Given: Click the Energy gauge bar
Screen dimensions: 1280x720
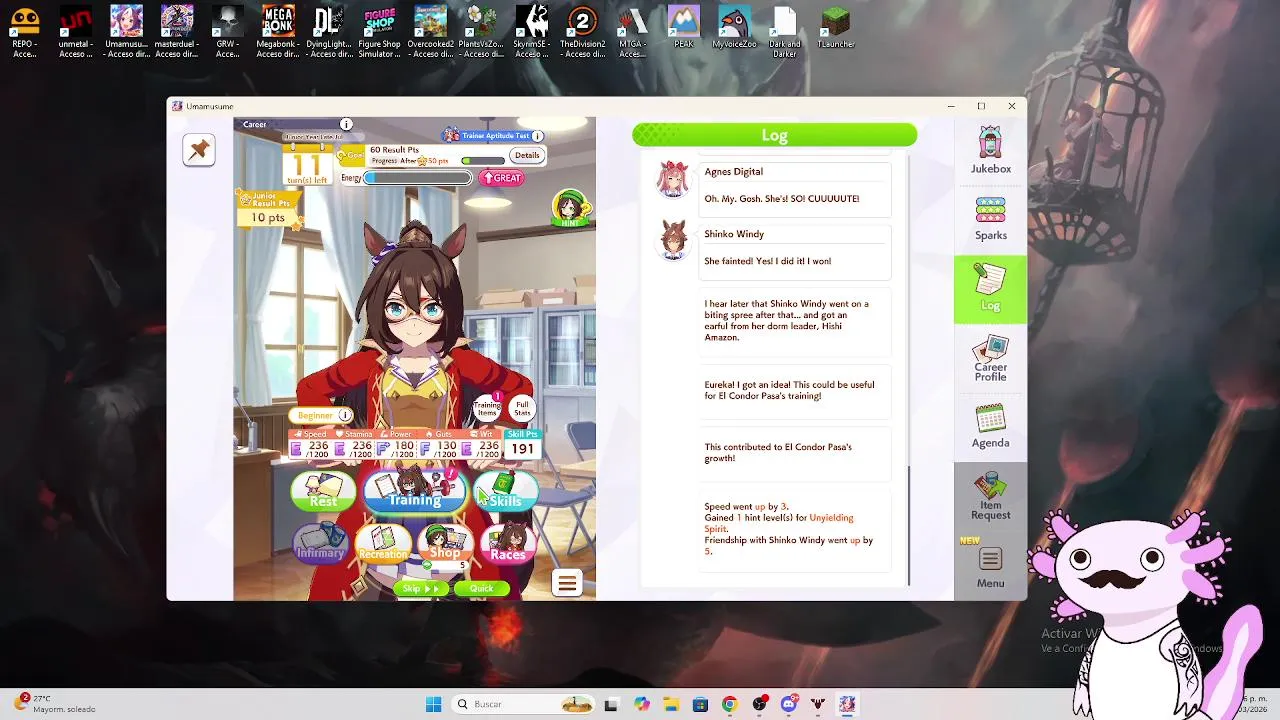Looking at the screenshot, I should coord(417,178).
